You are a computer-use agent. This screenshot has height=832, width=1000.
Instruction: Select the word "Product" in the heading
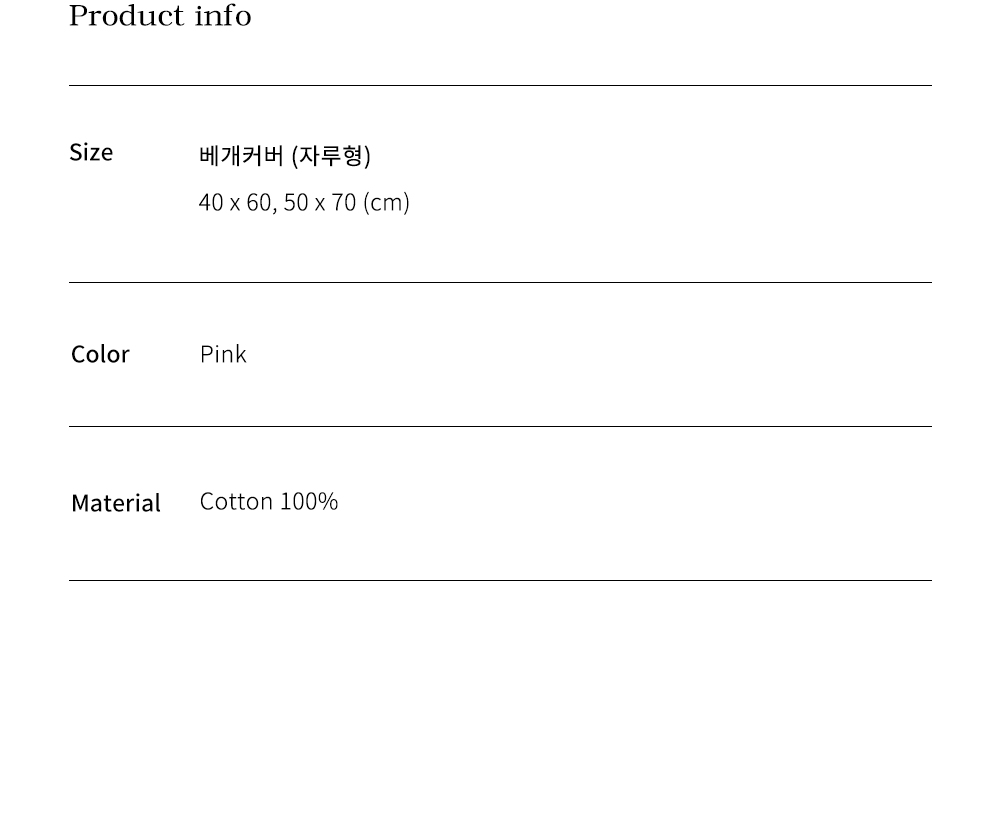[x=127, y=16]
